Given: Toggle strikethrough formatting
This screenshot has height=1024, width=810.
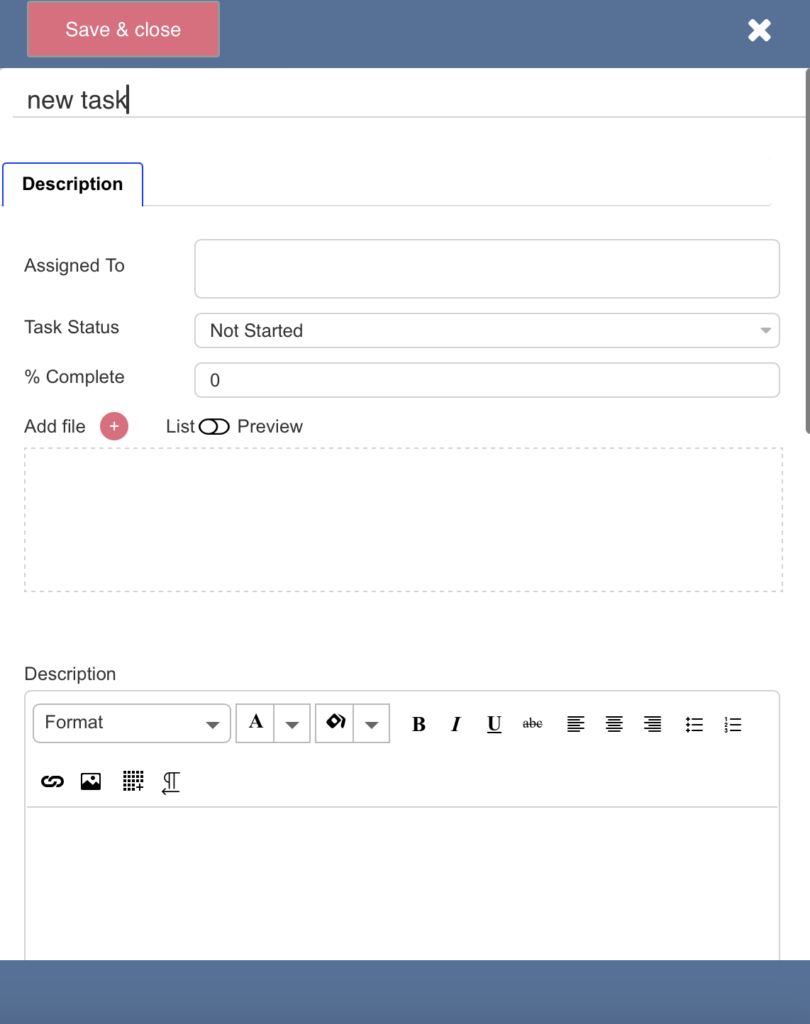Looking at the screenshot, I should pyautogui.click(x=532, y=724).
